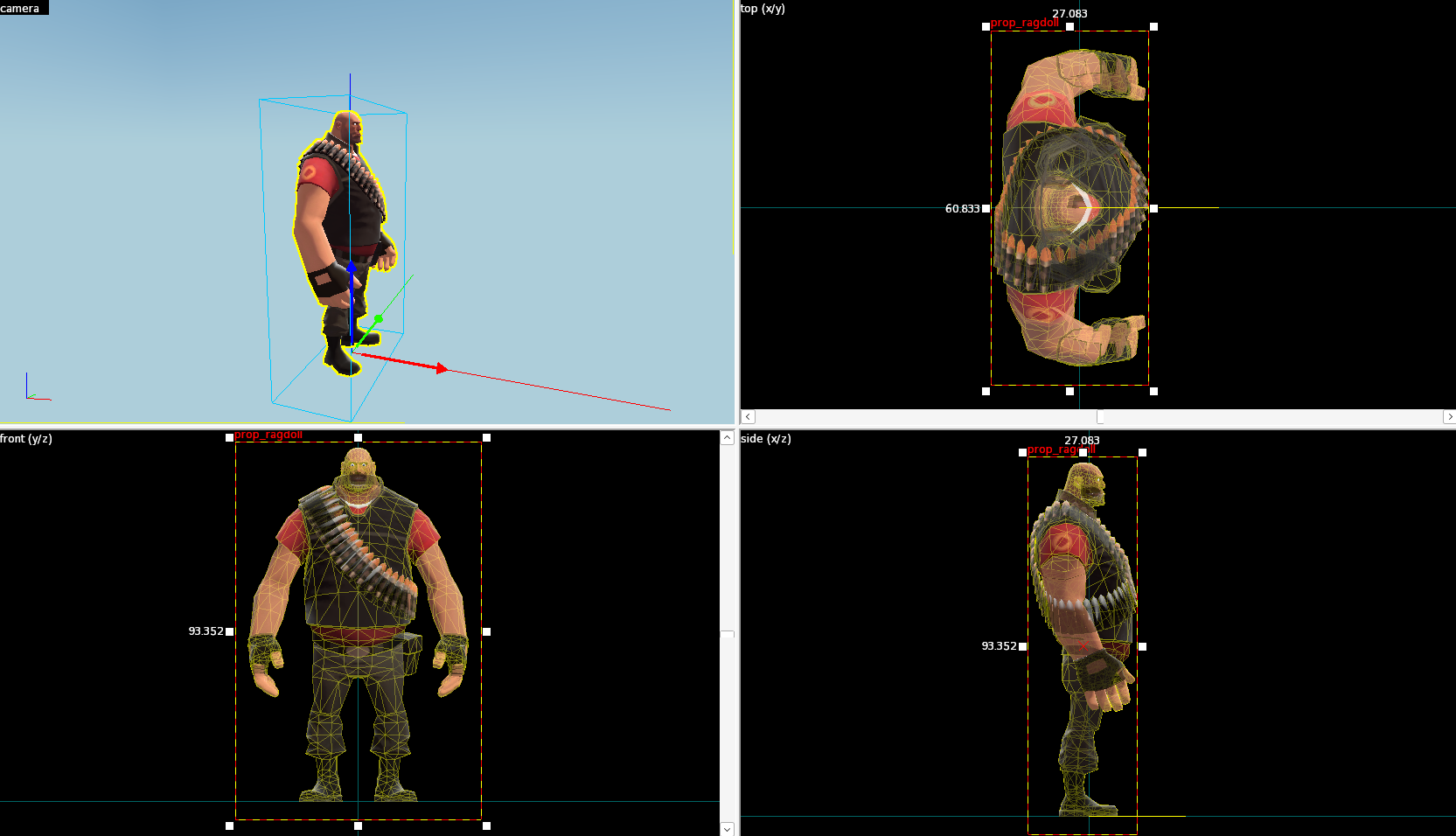Click the green Y-axis handle of the move gizmo

pos(378,318)
